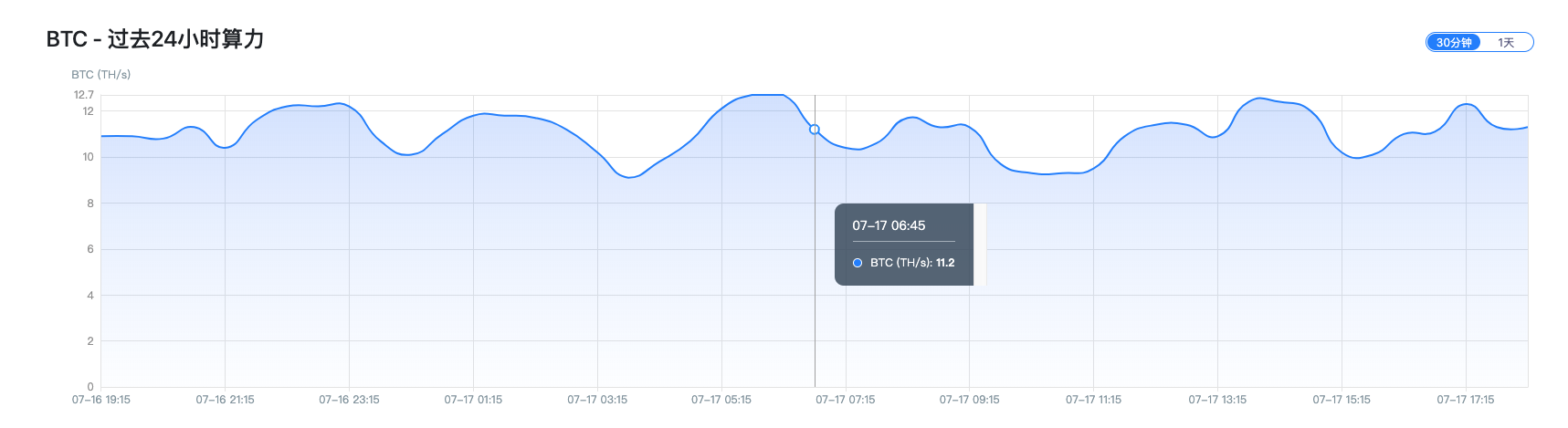This screenshot has height=428, width=1568.
Task: Select x-axis label 07-16 19:15
Action: [x=101, y=400]
